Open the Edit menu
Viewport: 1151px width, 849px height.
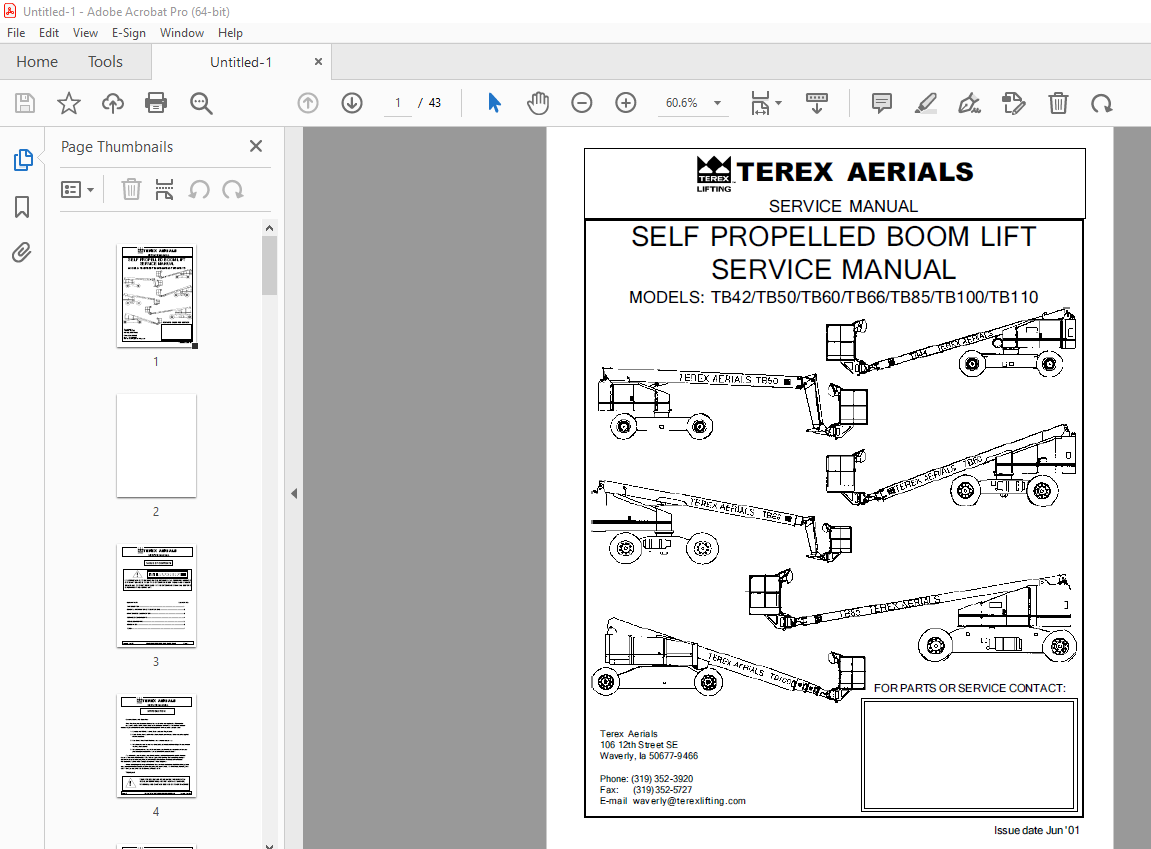pyautogui.click(x=48, y=33)
